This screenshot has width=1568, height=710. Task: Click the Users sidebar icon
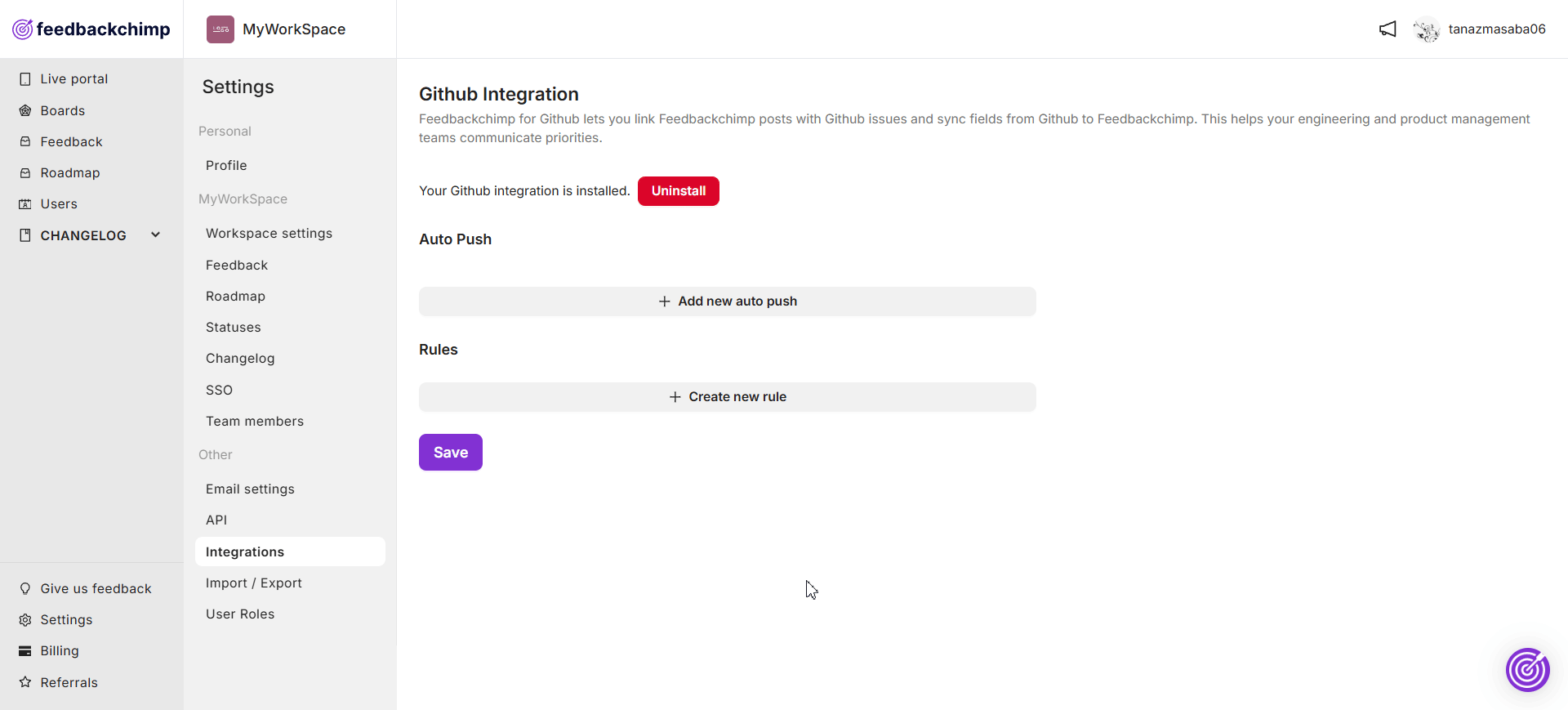tap(25, 204)
